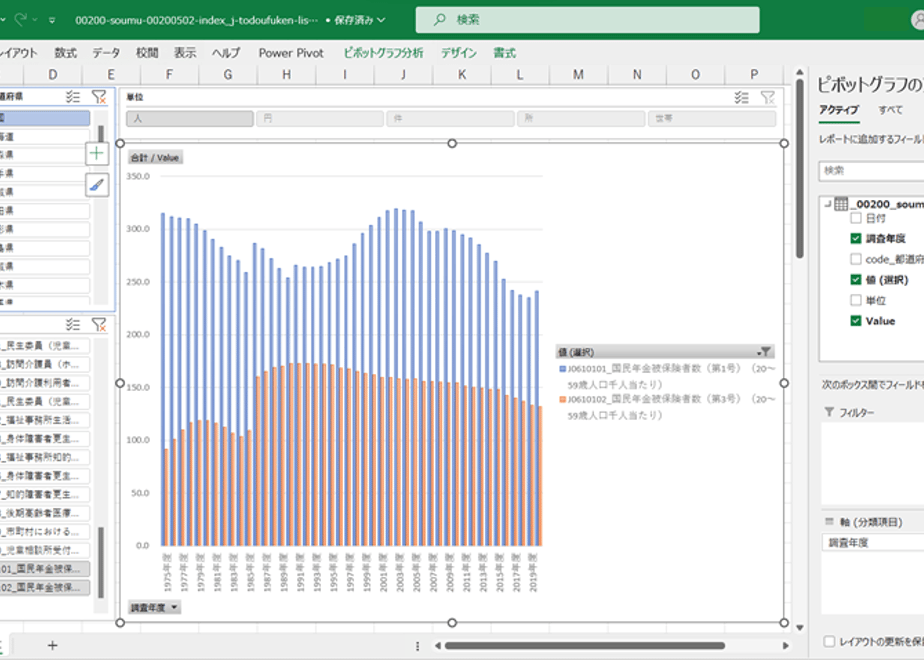Image resolution: width=924 pixels, height=660 pixels.
Task: Toggle multi-select on the prefecture slicer
Action: tap(72, 97)
